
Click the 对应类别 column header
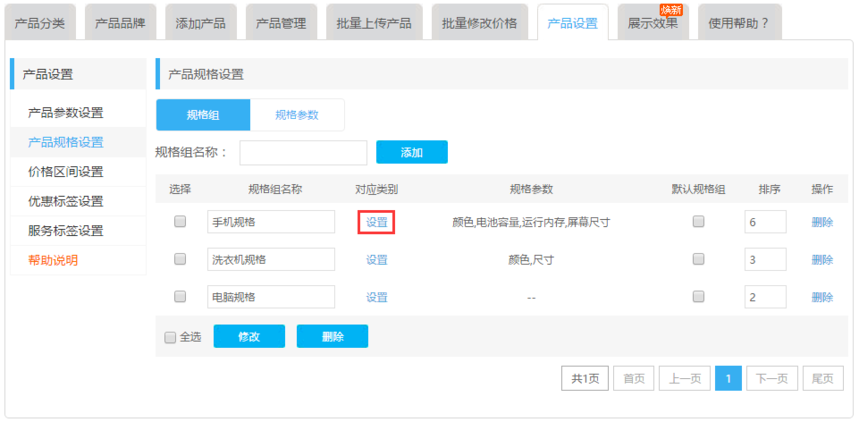tap(376, 190)
